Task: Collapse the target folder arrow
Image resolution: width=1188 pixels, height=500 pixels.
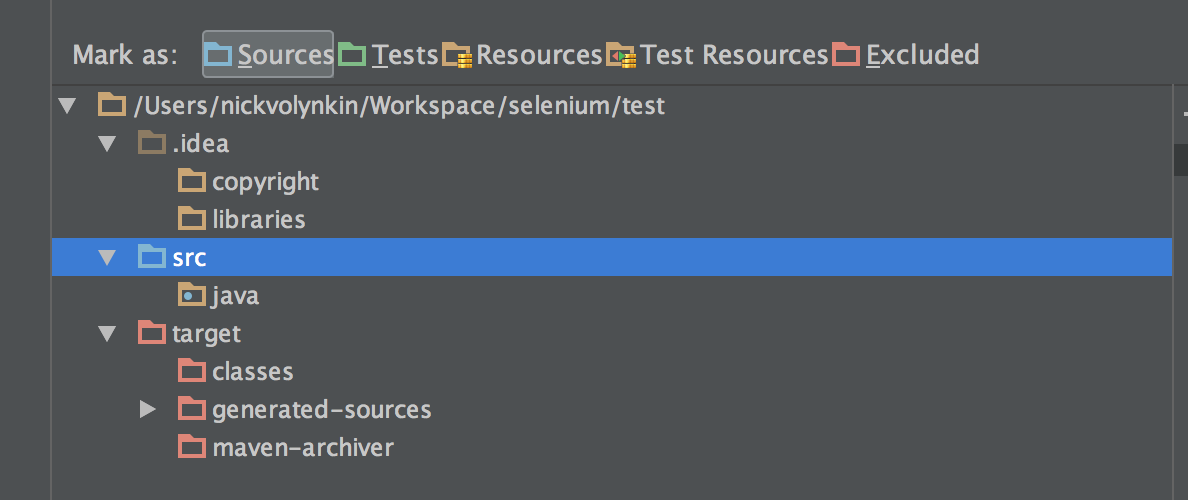Action: (107, 334)
